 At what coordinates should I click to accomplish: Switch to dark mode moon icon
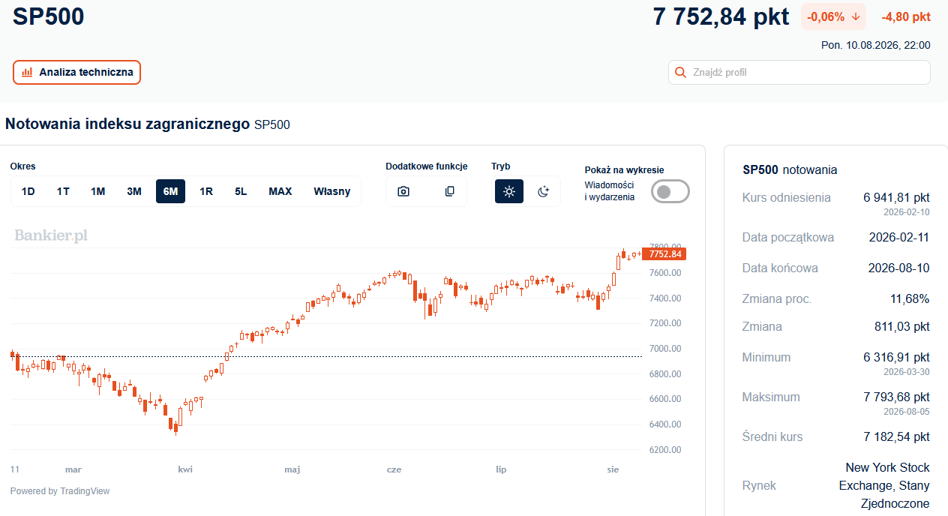(543, 191)
